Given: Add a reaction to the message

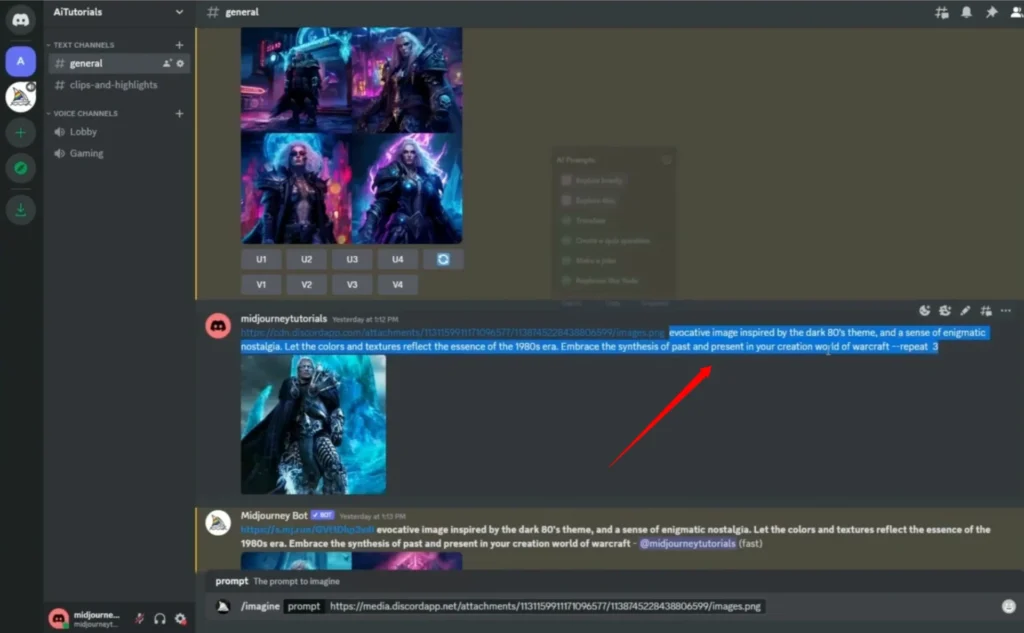Looking at the screenshot, I should (x=945, y=311).
